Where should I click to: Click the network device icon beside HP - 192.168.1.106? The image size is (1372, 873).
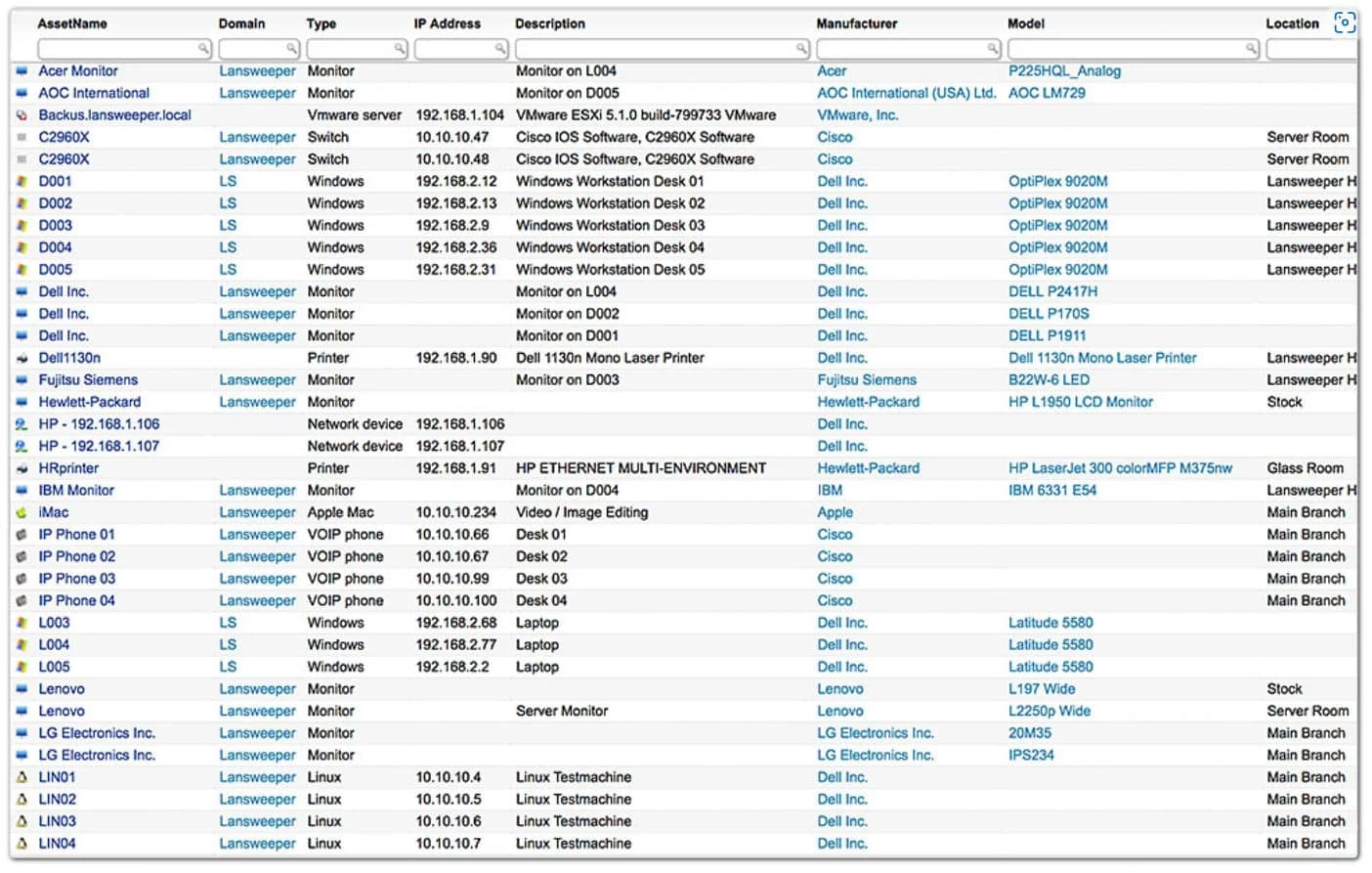pyautogui.click(x=21, y=424)
